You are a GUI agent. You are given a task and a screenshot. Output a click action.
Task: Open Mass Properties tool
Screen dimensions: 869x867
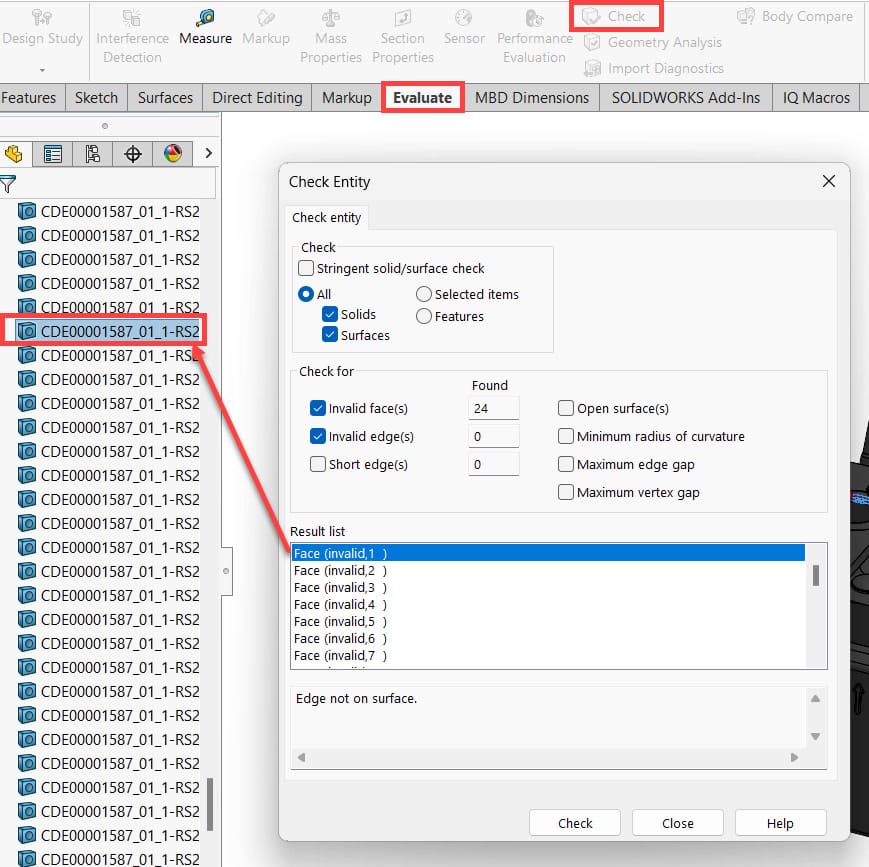pos(331,18)
